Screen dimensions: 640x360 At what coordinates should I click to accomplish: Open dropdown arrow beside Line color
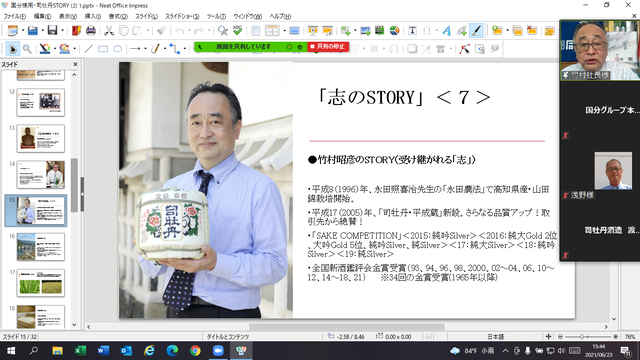[55, 49]
